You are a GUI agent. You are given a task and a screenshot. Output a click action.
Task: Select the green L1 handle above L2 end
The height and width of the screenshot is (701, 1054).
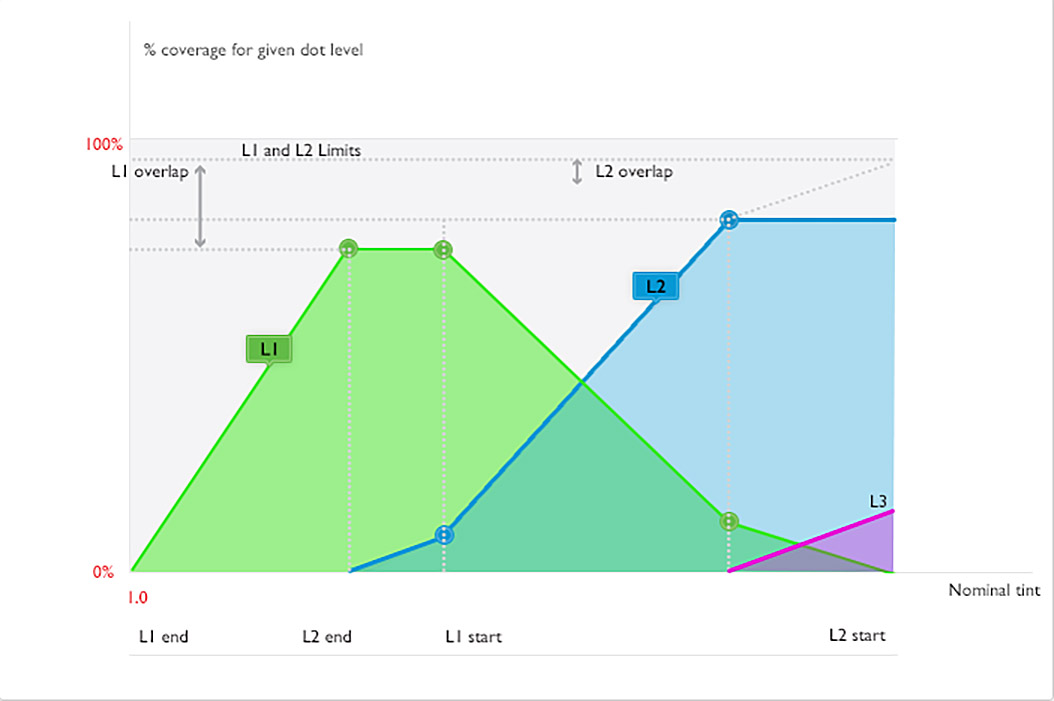point(348,249)
